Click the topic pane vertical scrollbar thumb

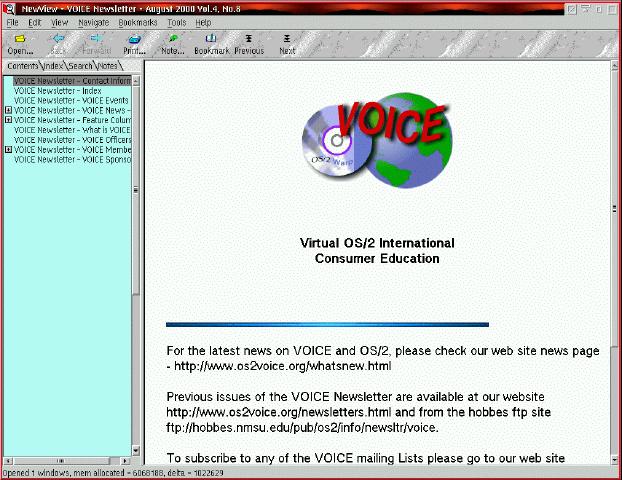615,209
